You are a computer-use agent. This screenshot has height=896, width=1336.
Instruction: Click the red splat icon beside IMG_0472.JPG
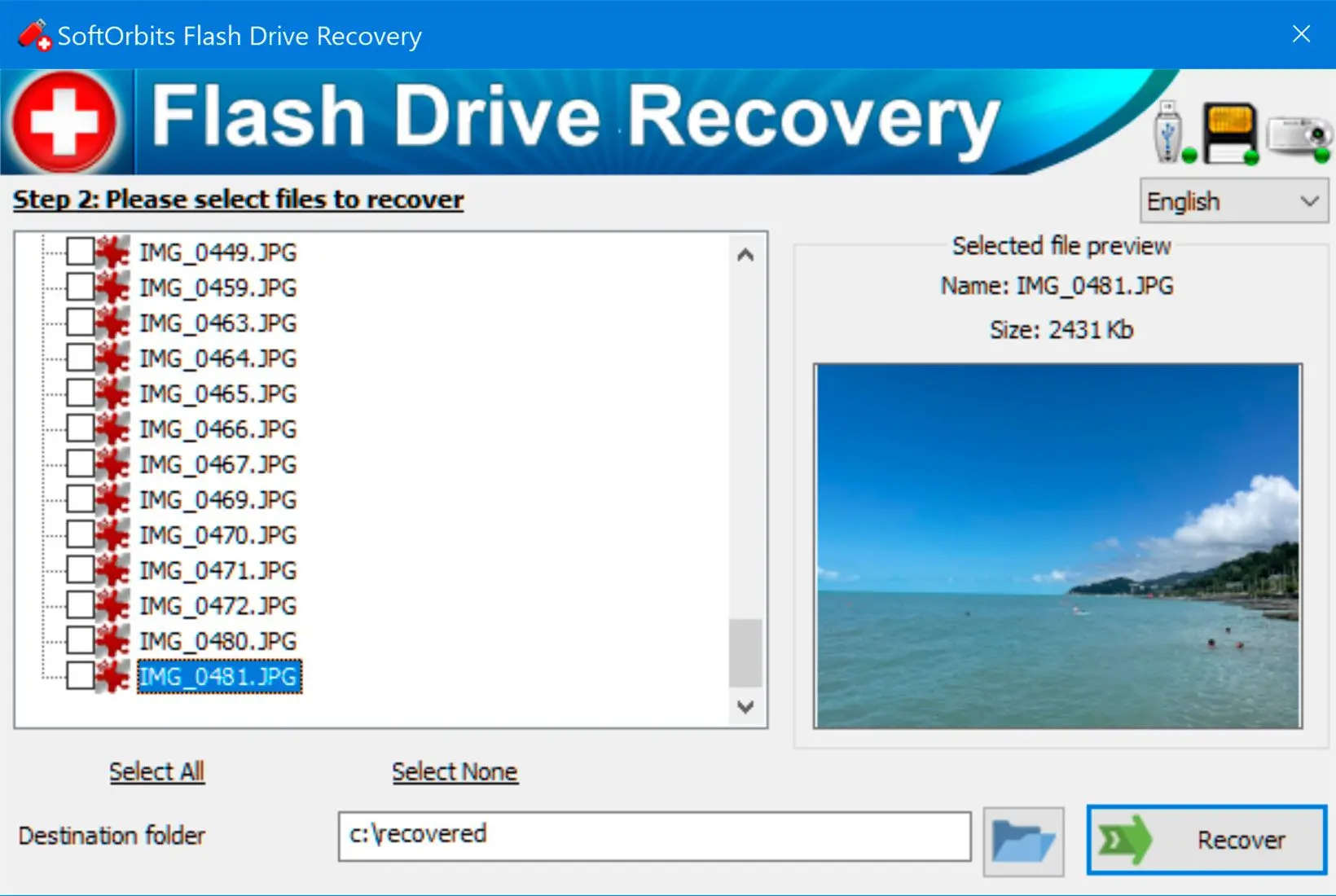tap(112, 605)
